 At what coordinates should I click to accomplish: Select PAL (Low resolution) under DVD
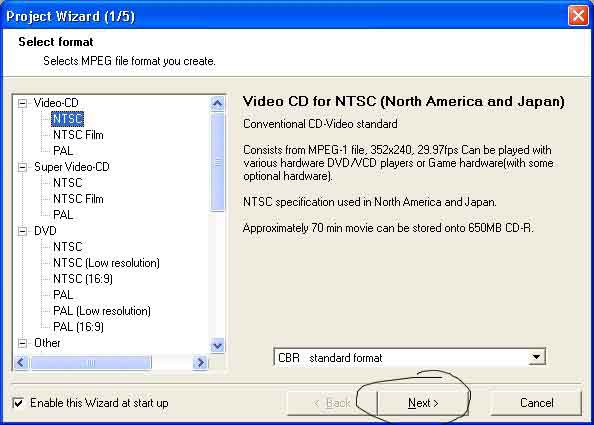(x=102, y=311)
